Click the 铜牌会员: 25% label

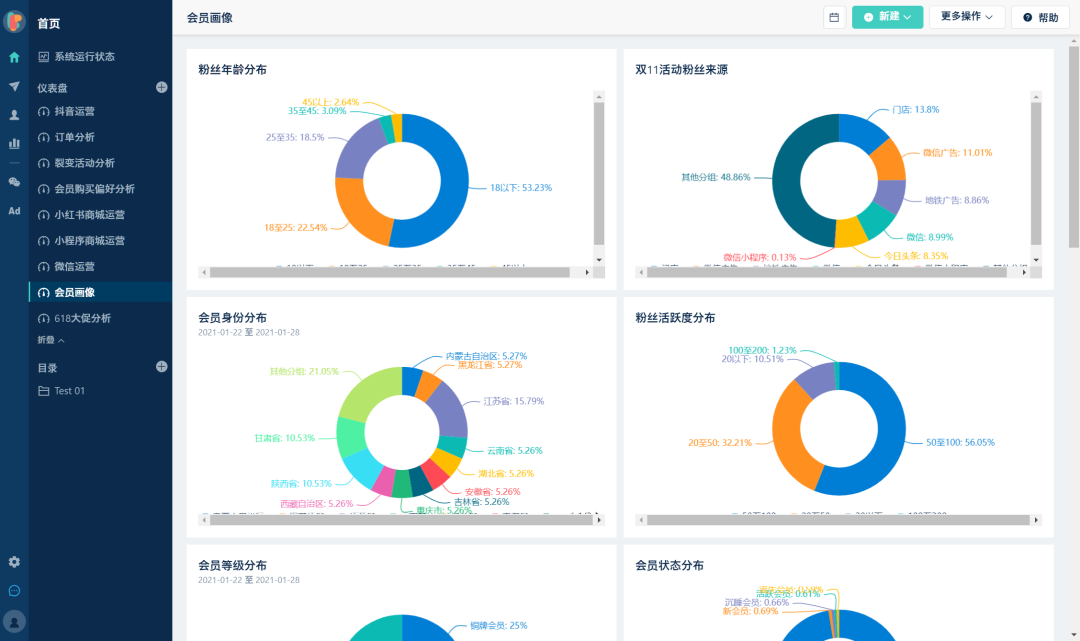(x=499, y=626)
